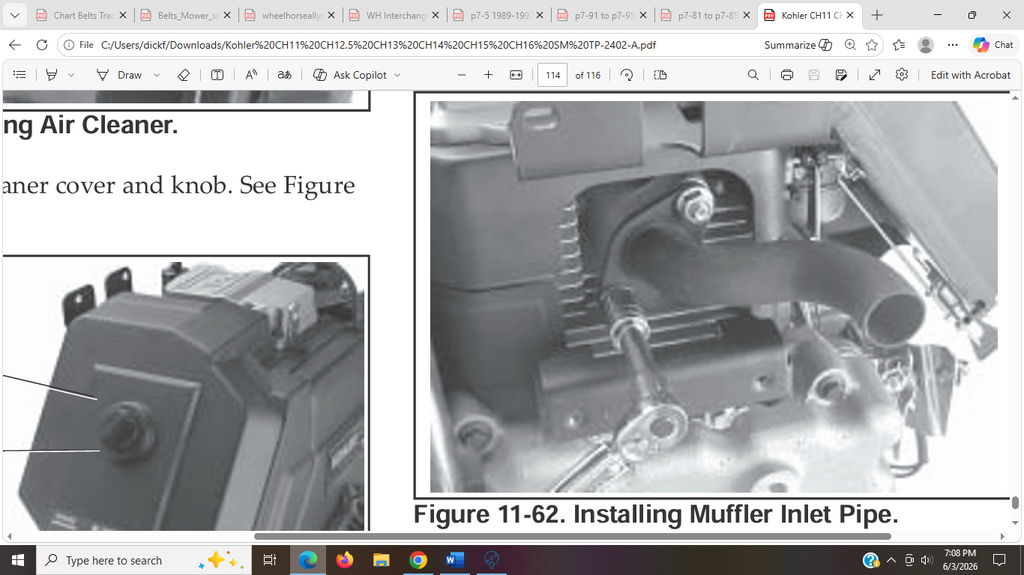
Task: Open Google Chrome from the taskbar
Action: pyautogui.click(x=418, y=560)
